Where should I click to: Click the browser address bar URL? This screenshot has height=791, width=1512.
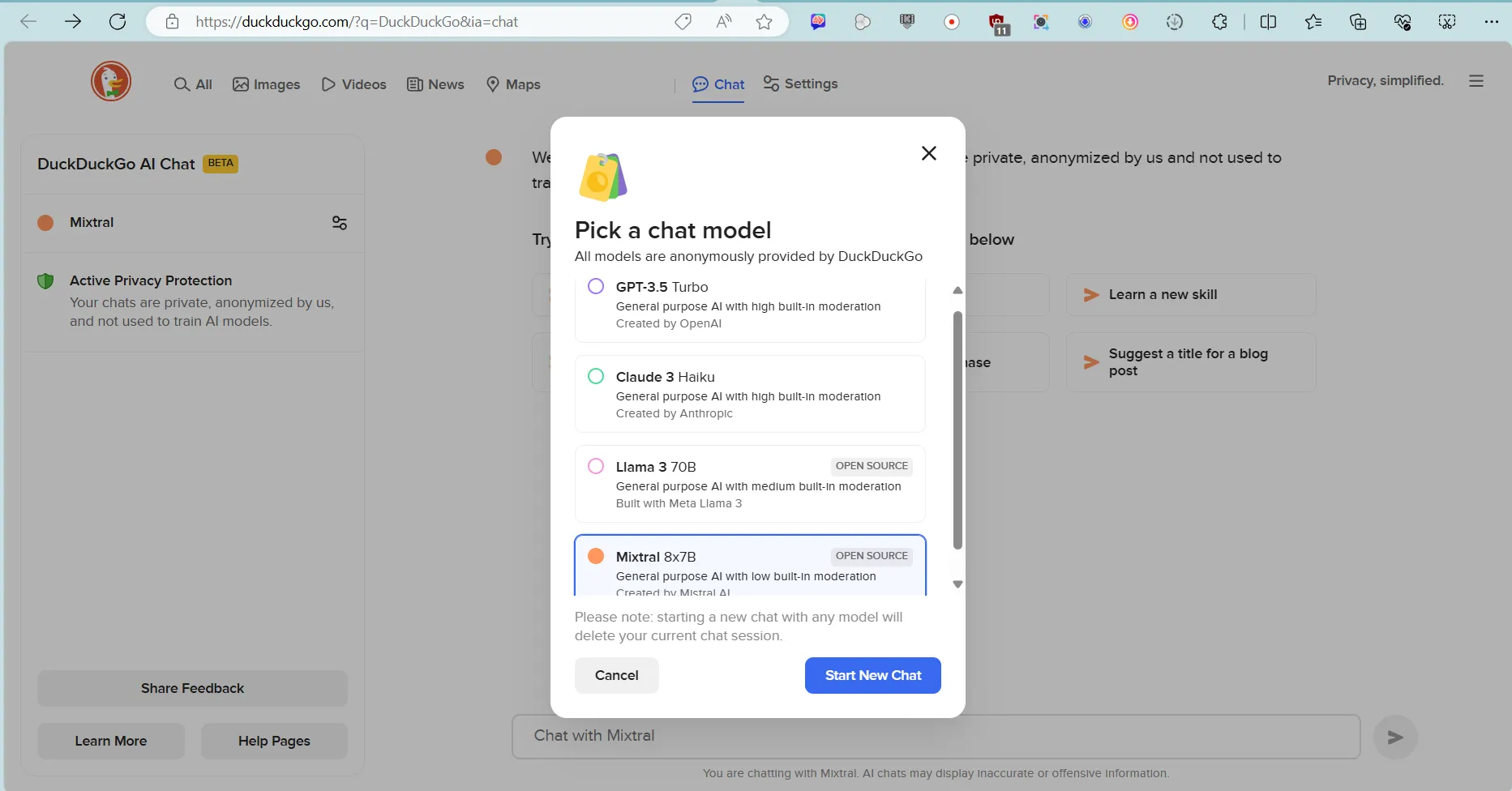[357, 22]
